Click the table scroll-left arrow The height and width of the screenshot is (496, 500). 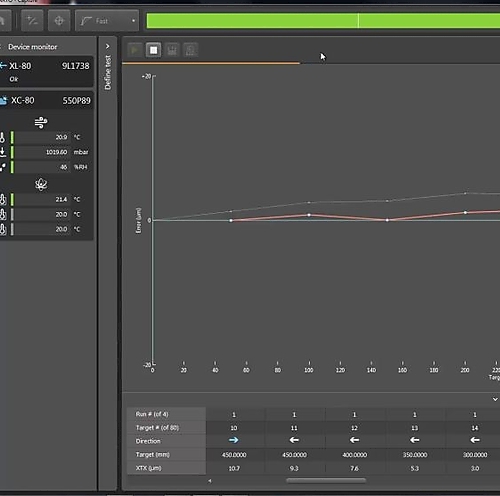(x=210, y=481)
